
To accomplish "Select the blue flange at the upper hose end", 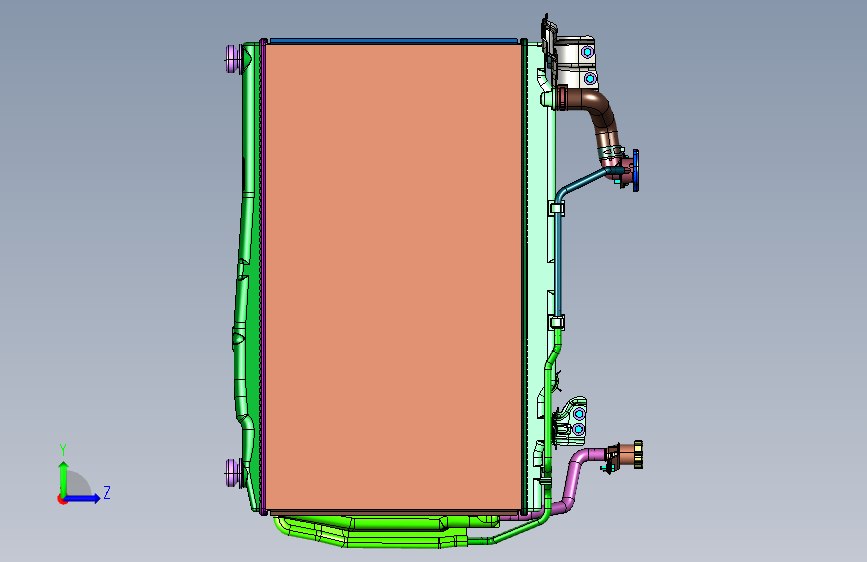I will coord(636,170).
